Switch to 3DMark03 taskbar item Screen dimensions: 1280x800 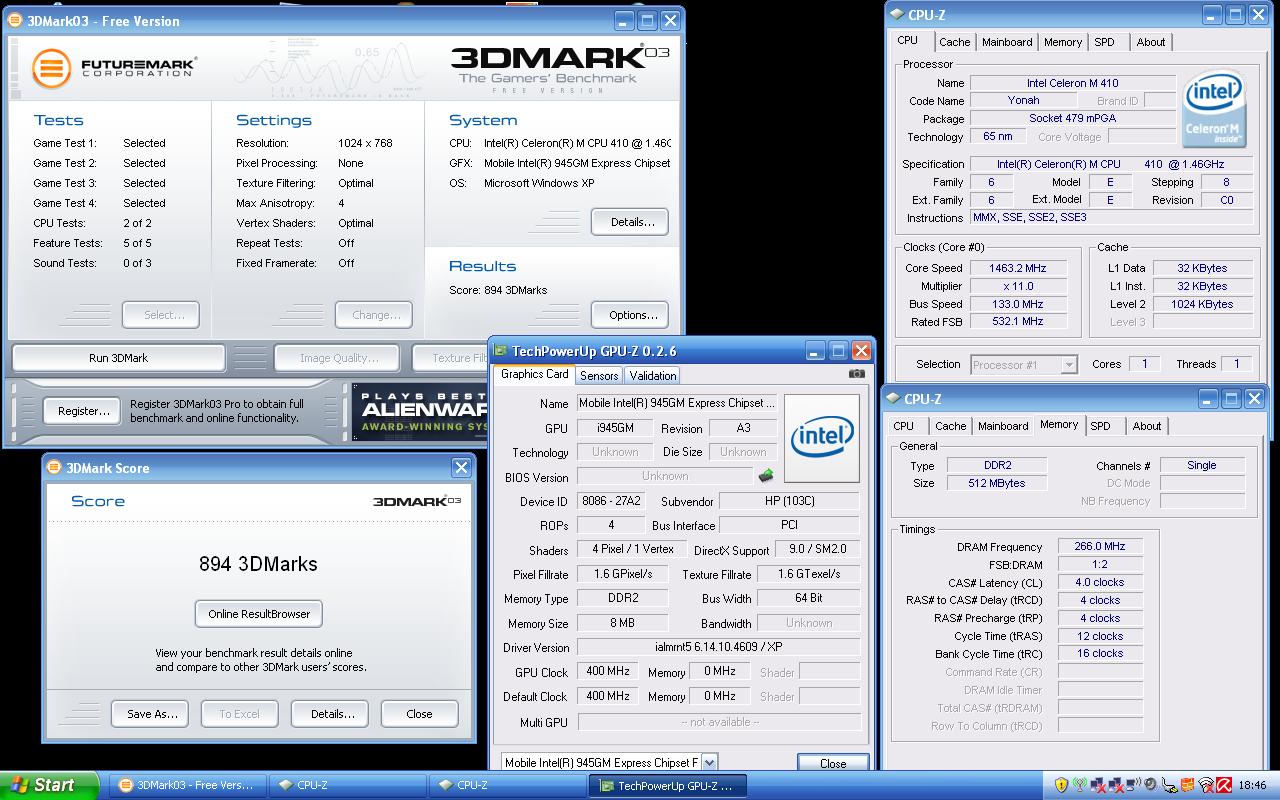click(188, 785)
